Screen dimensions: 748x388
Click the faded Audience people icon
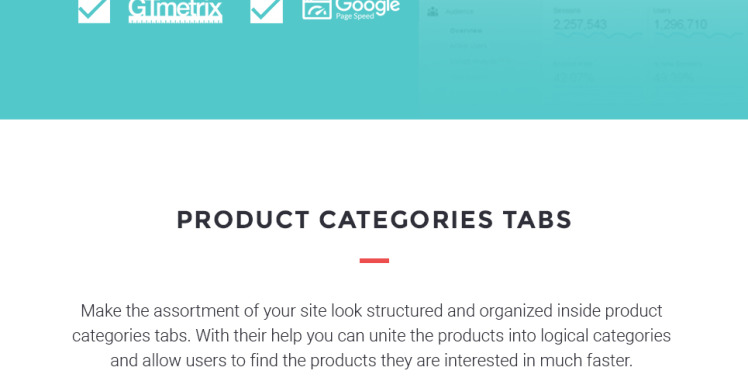click(433, 12)
